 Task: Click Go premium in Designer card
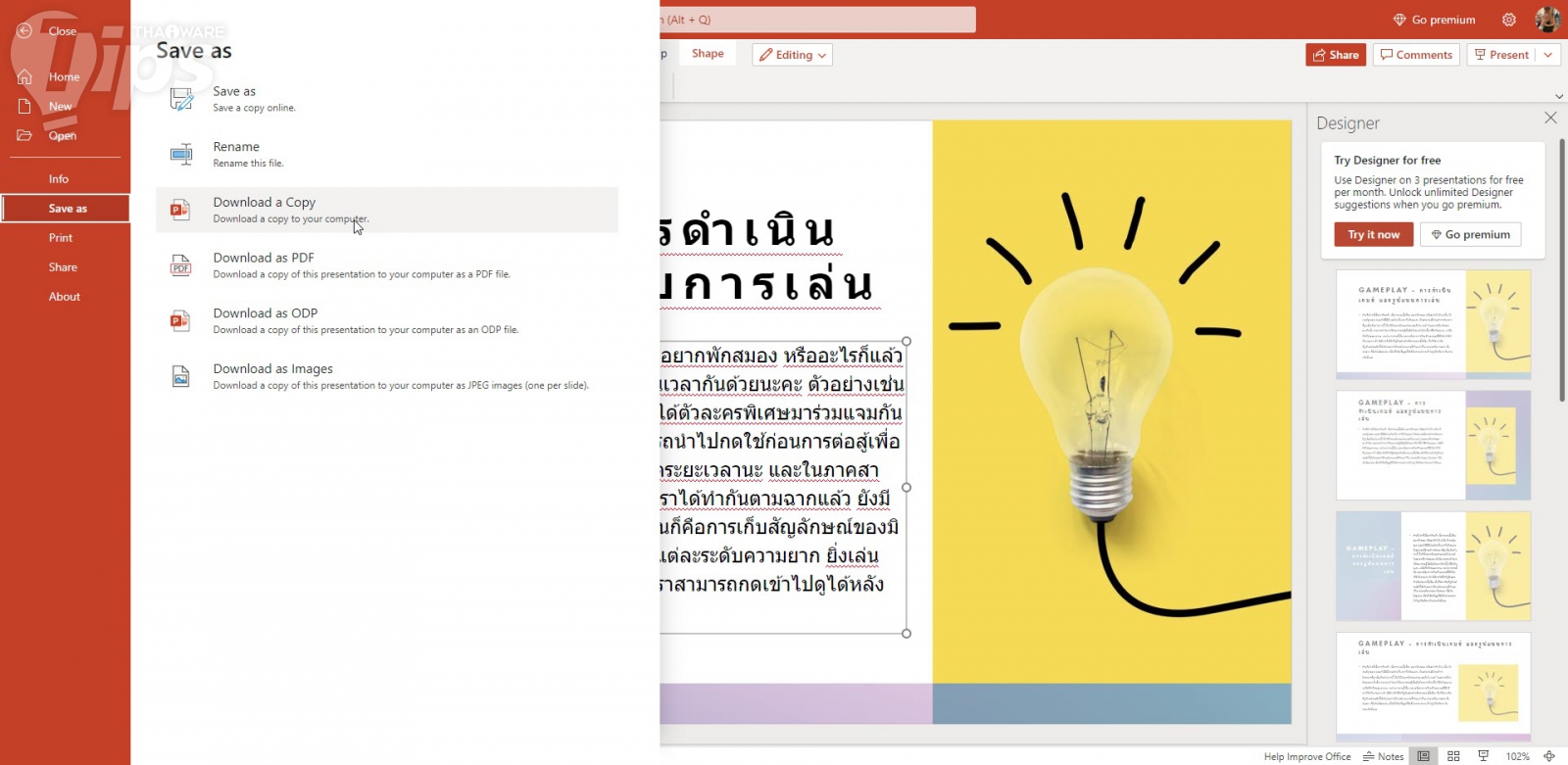point(1471,235)
